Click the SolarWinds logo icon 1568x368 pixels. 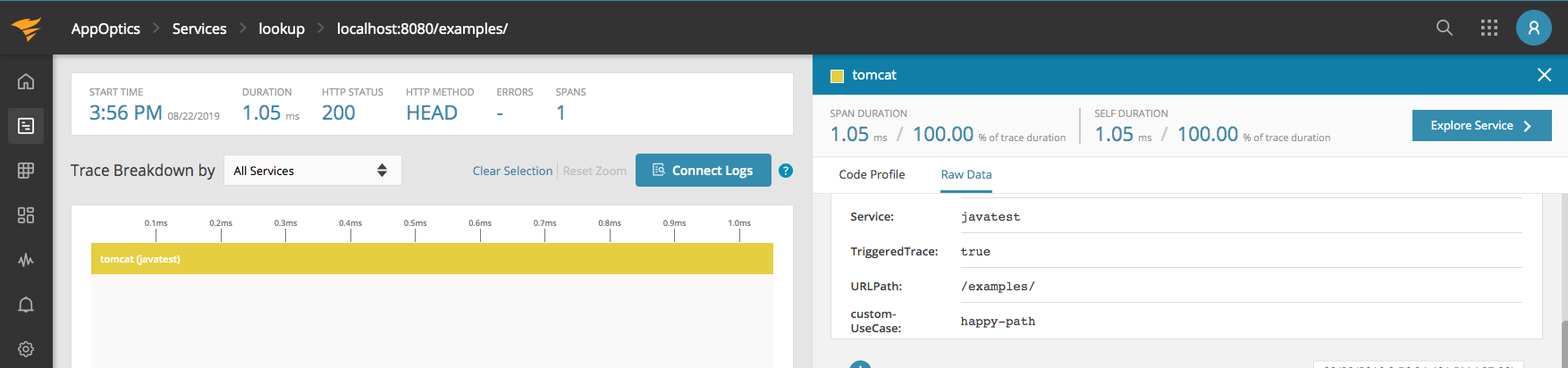coord(27,29)
